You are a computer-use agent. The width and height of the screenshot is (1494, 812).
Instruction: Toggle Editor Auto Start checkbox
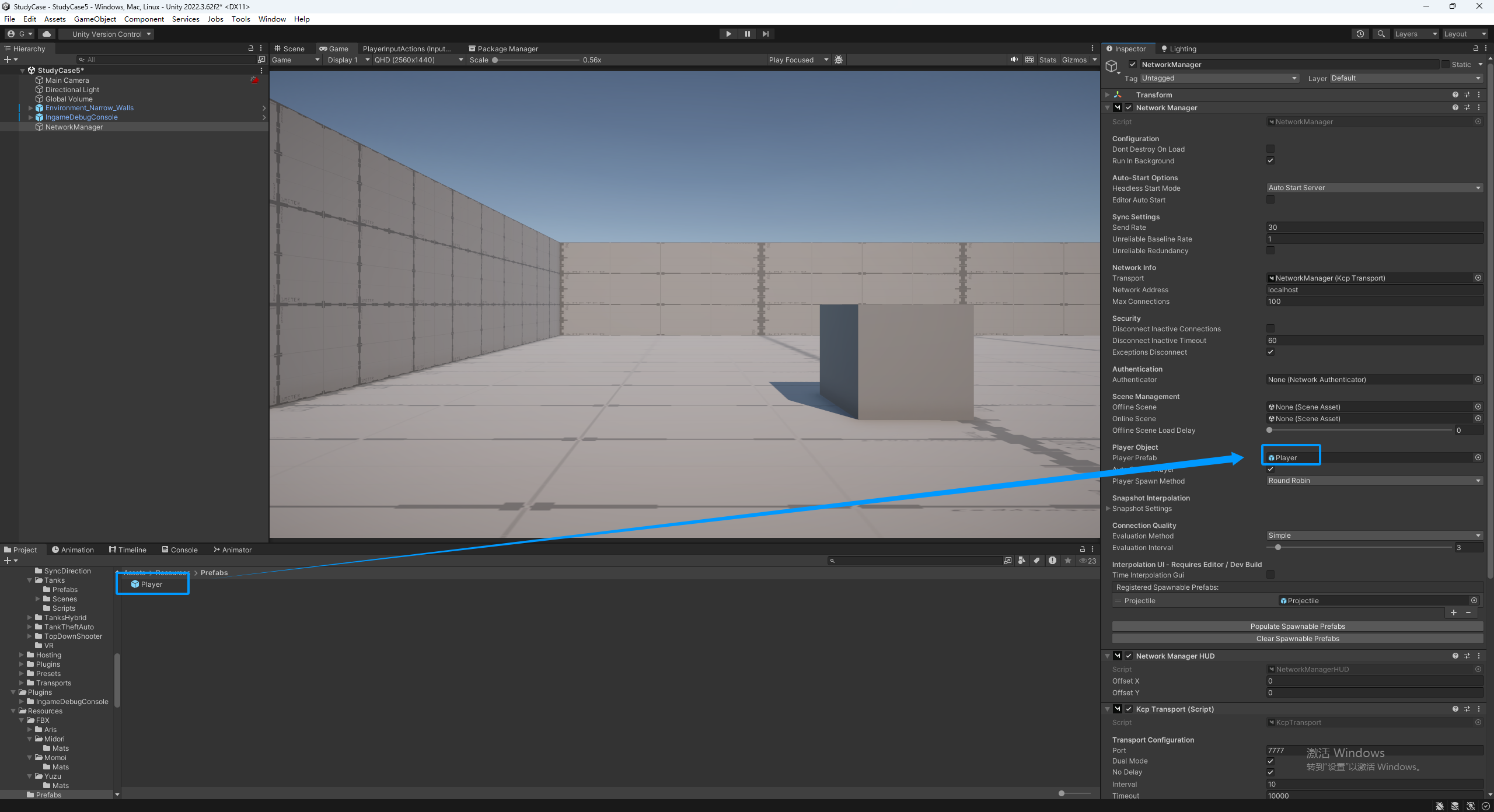coord(1270,200)
